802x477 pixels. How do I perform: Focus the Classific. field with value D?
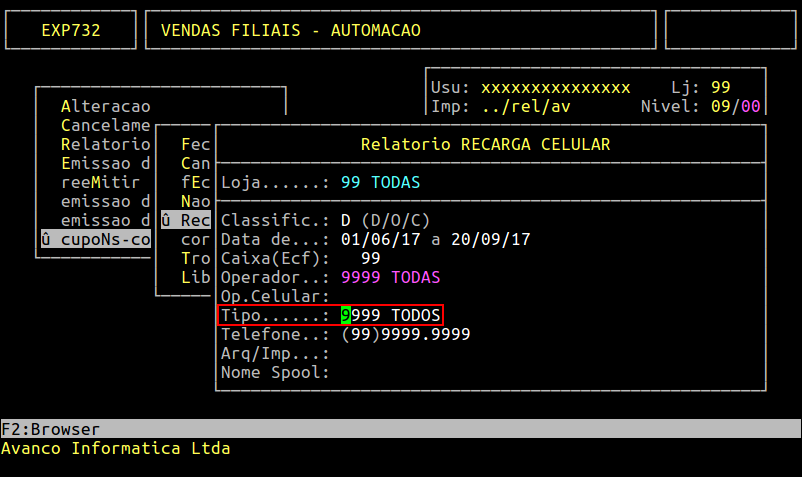point(346,220)
